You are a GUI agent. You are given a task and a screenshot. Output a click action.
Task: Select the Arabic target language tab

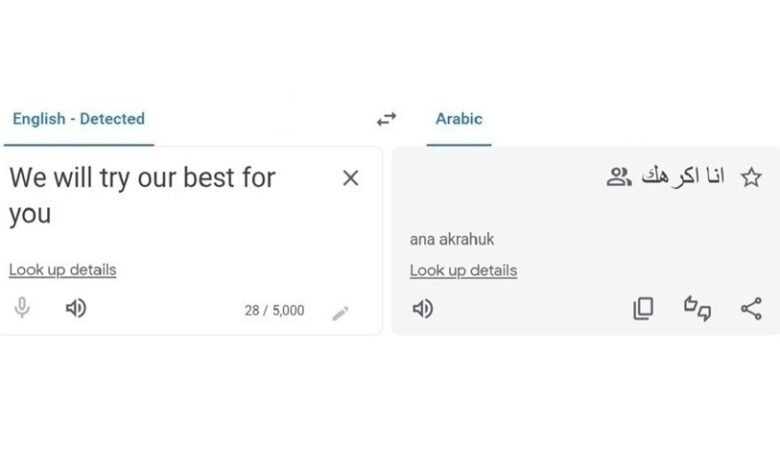pos(459,119)
